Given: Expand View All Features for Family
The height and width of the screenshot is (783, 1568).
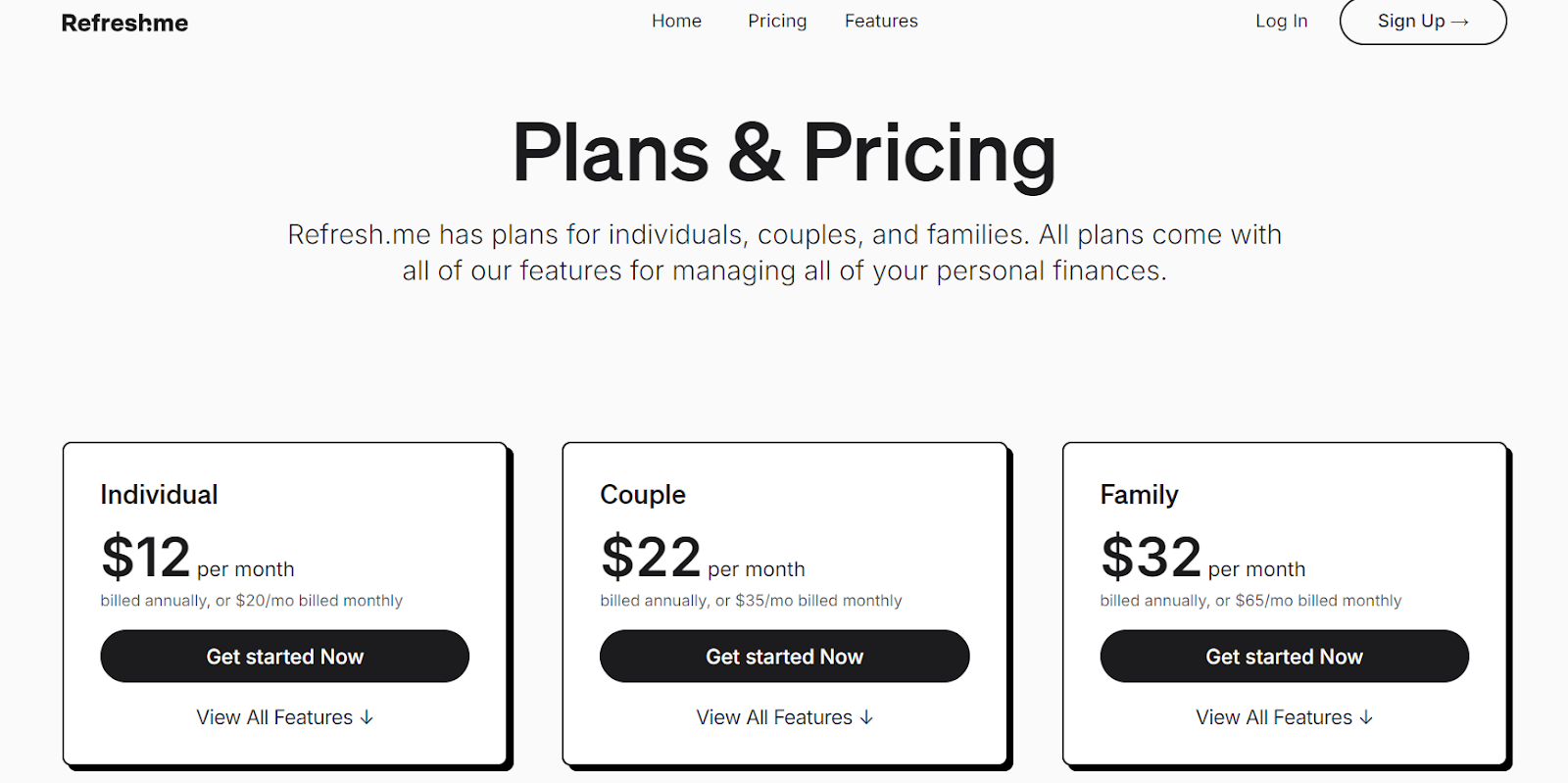Looking at the screenshot, I should click(1285, 717).
